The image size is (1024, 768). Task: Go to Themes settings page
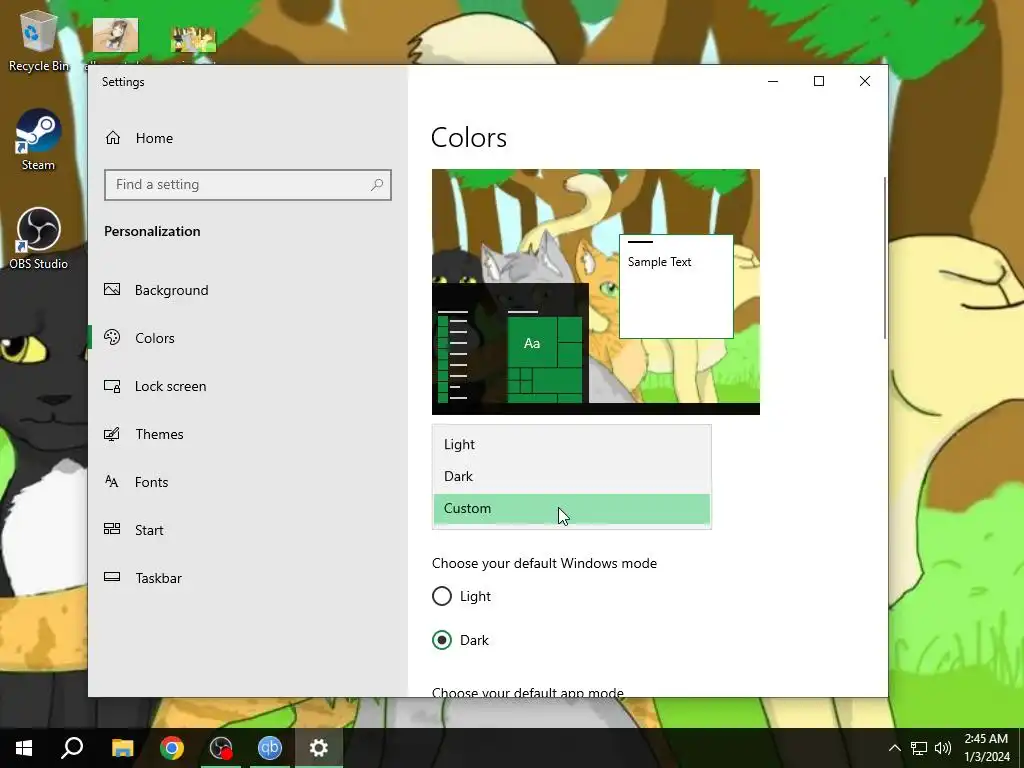[159, 434]
